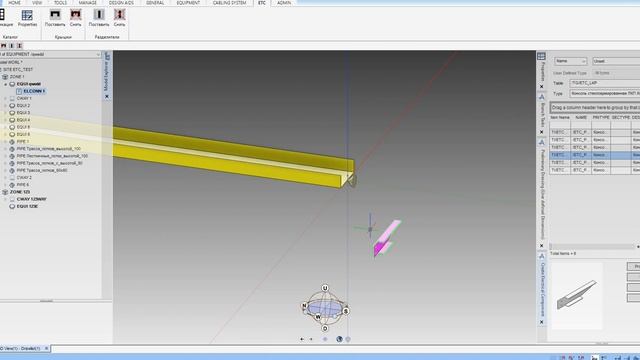The image size is (640, 360).
Task: Select PIPE 6 in the tree
Action: (x=22, y=185)
